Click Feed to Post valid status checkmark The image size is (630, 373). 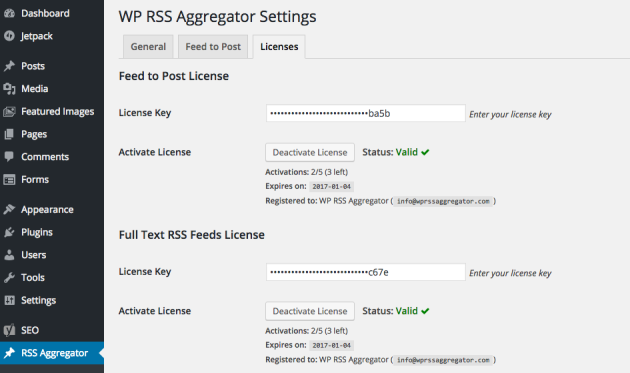(425, 152)
